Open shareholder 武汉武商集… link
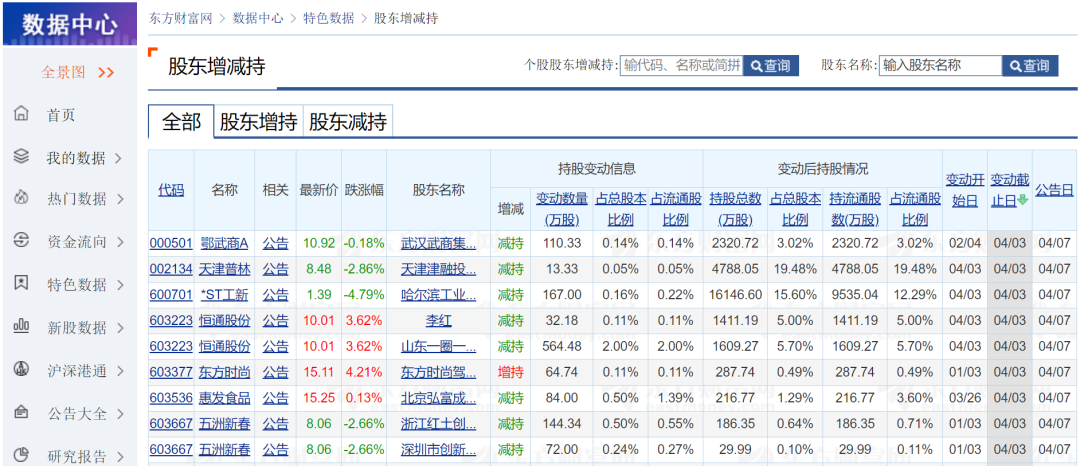The image size is (1080, 466). [439, 243]
